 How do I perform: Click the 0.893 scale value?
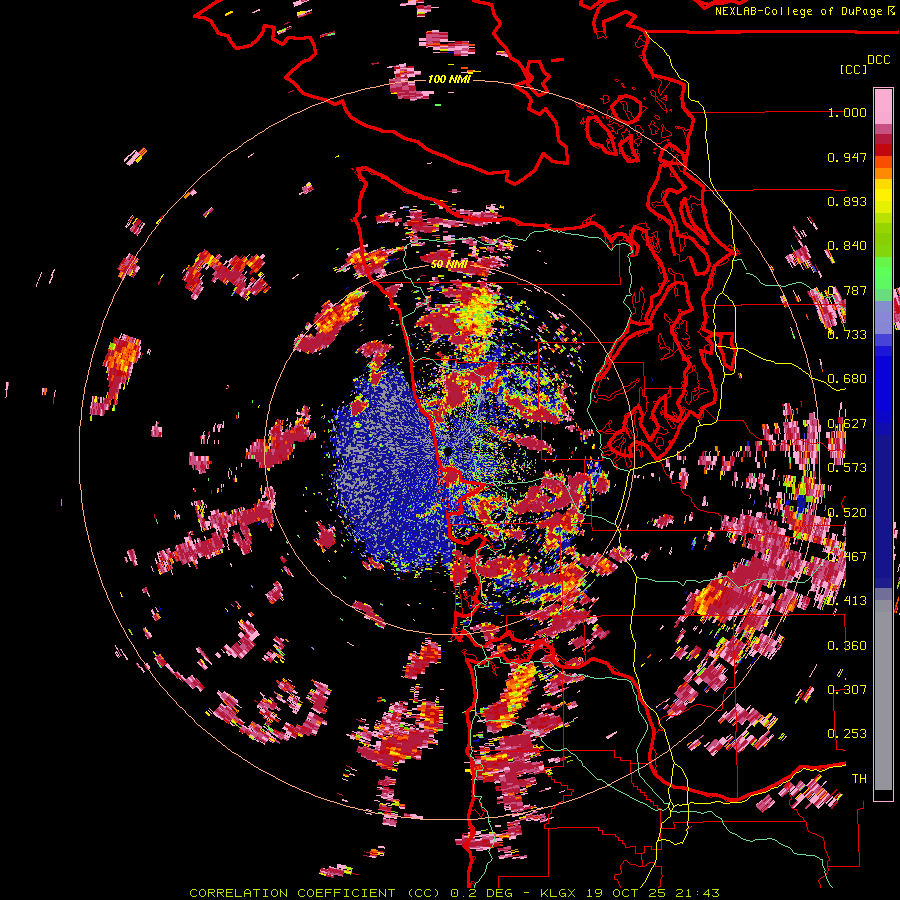pos(847,201)
